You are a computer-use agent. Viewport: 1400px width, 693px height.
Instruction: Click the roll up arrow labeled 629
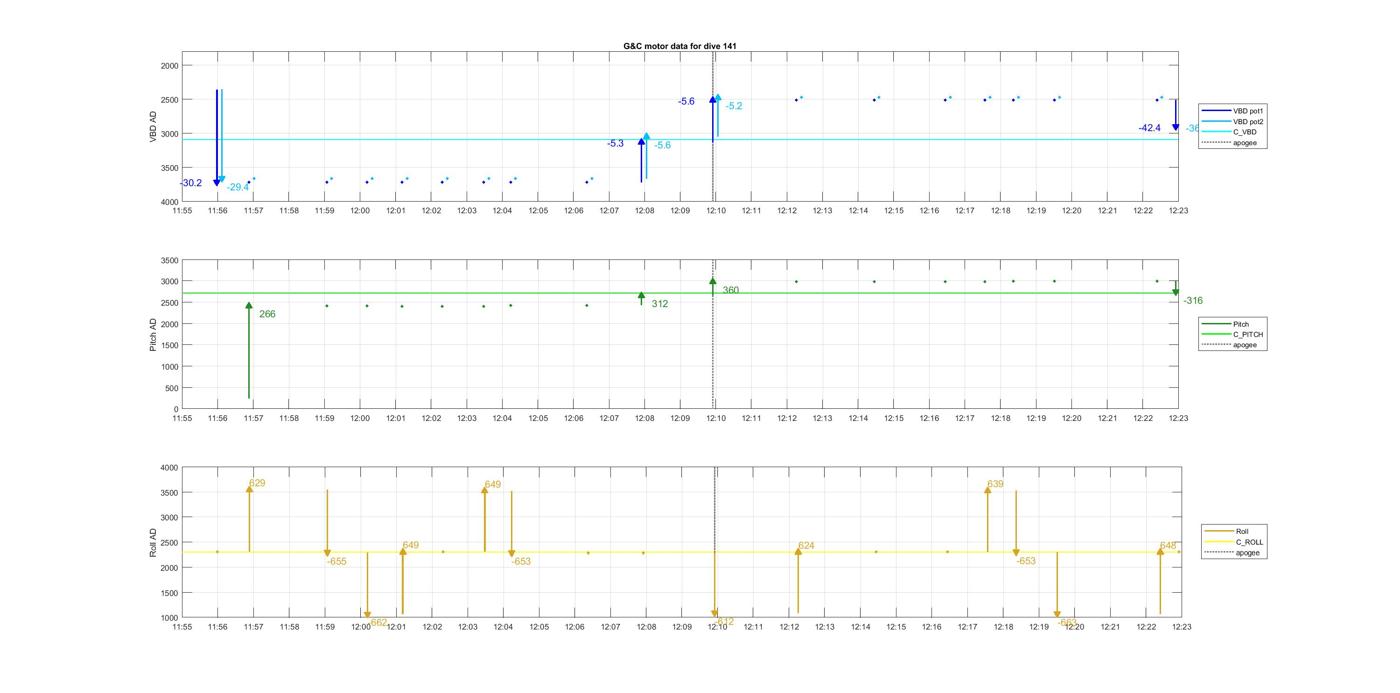point(249,519)
